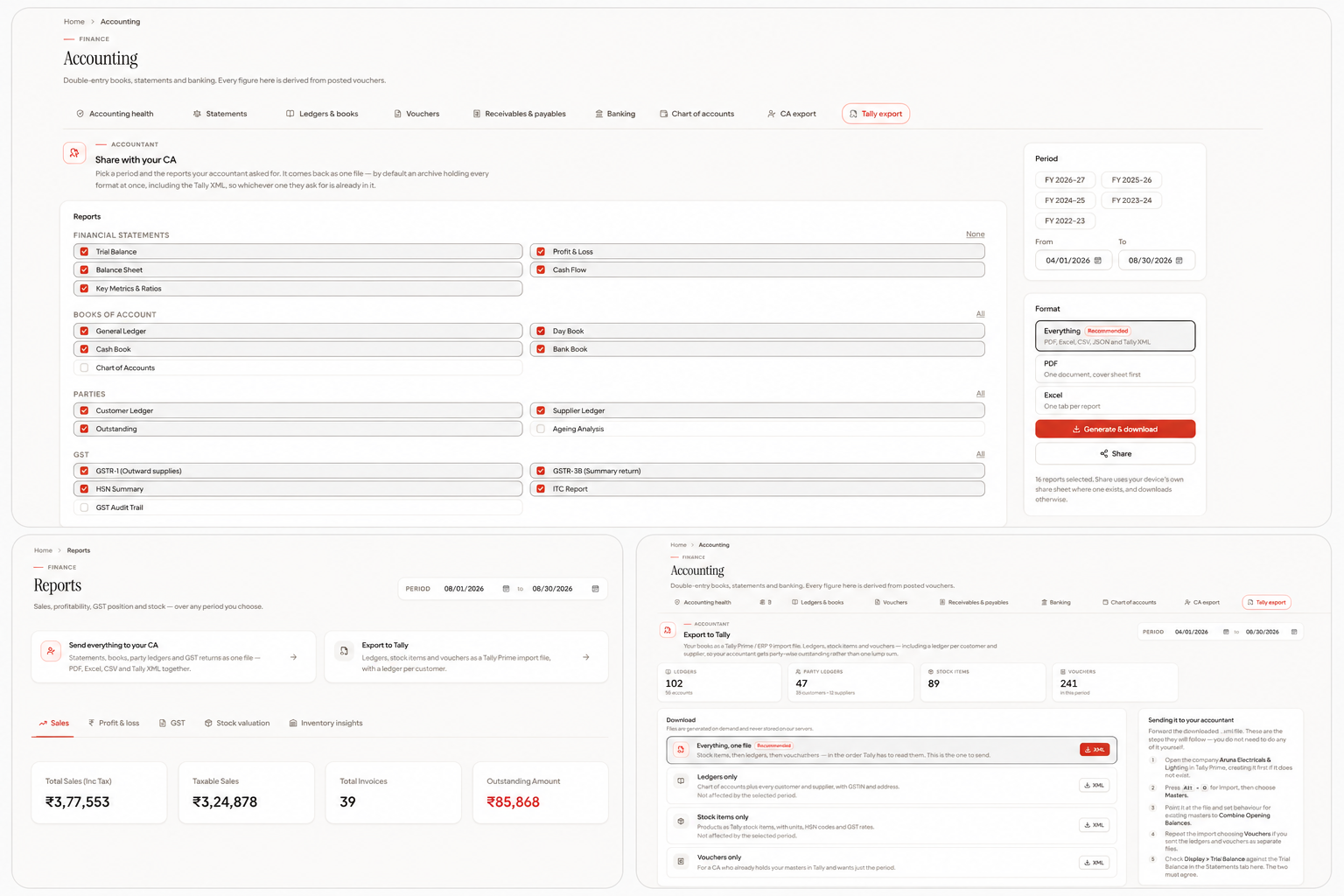Open Reports page period end-date calendar icon
Screen dimensions: 1344x896
(595, 589)
